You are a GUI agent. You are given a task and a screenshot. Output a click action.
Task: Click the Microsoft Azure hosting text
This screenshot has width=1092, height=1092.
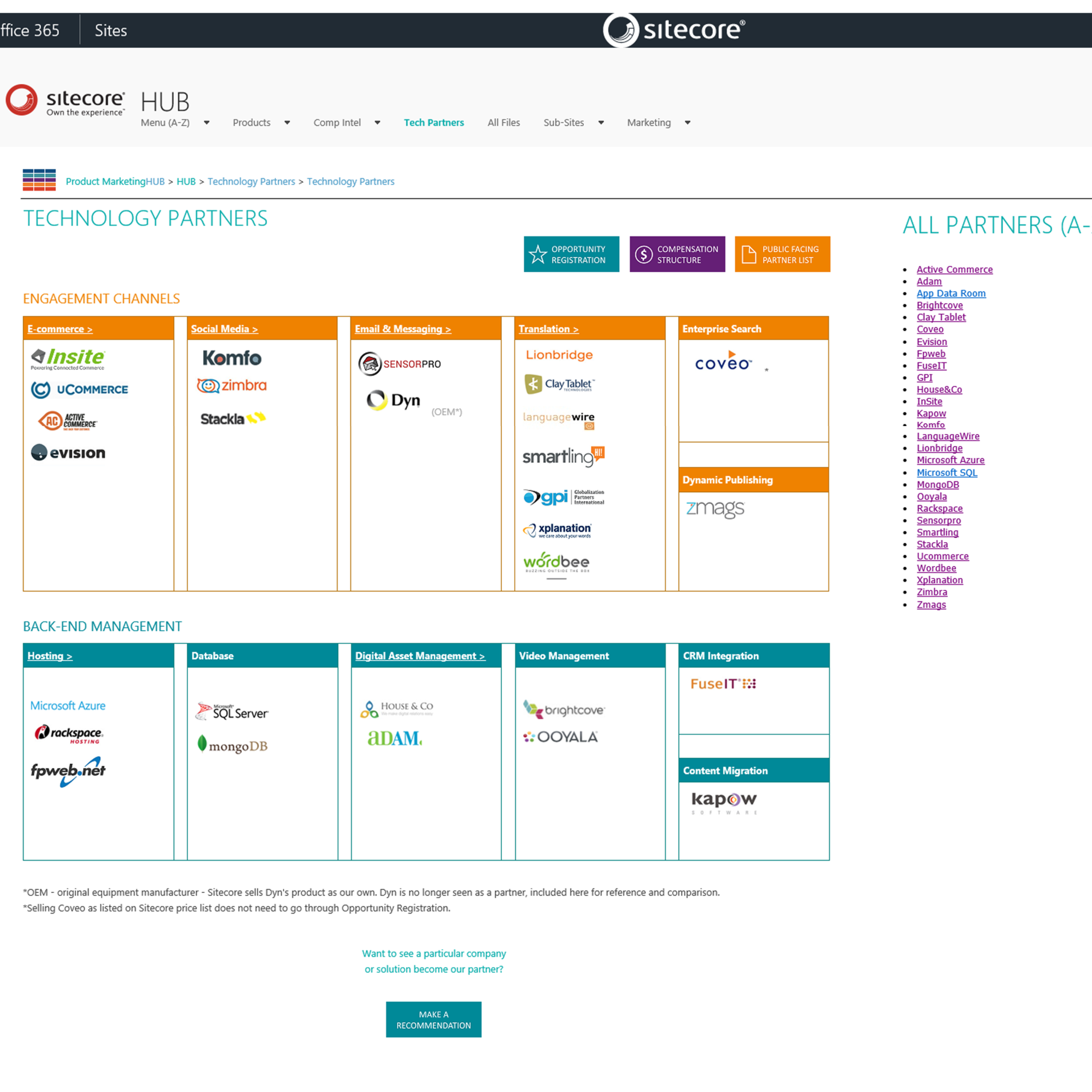pyautogui.click(x=68, y=706)
